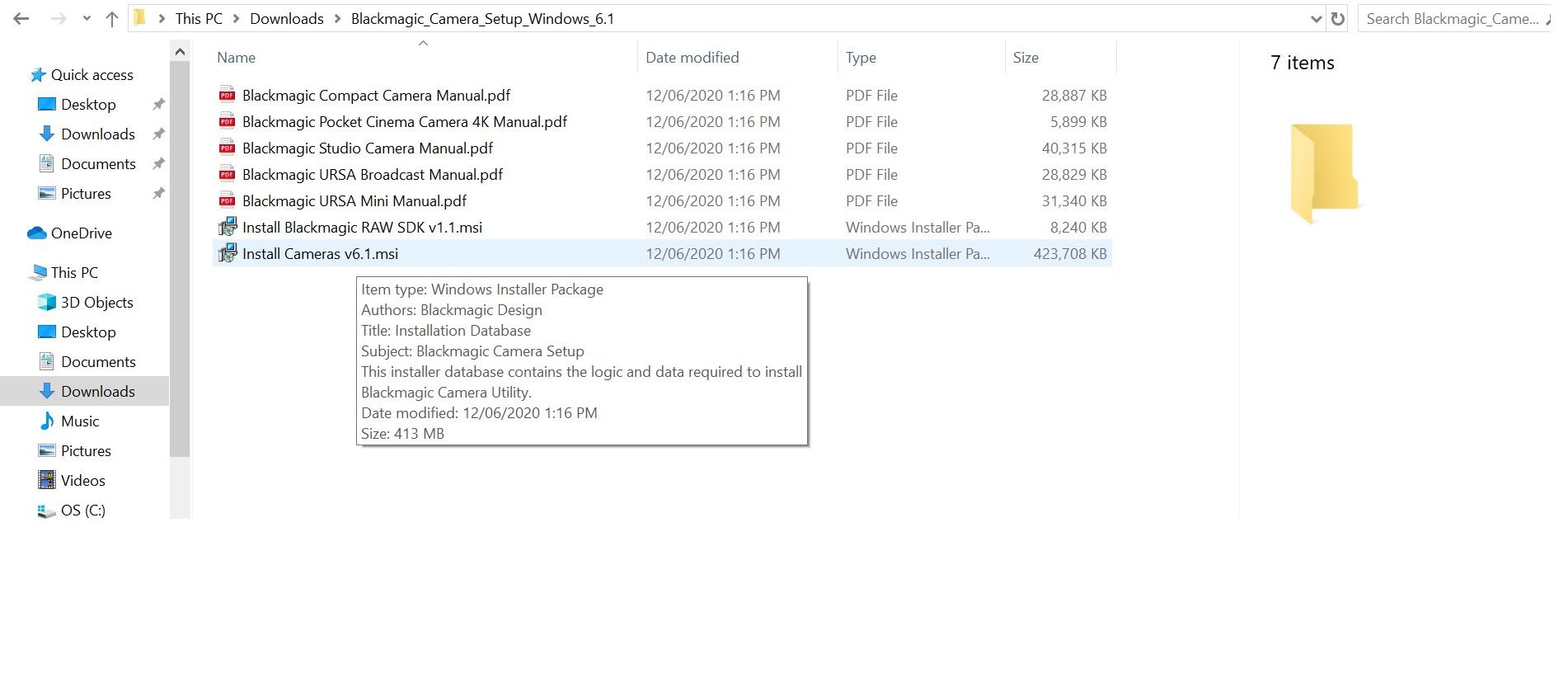
Task: Click the OS (C:) drive icon
Action: point(47,511)
